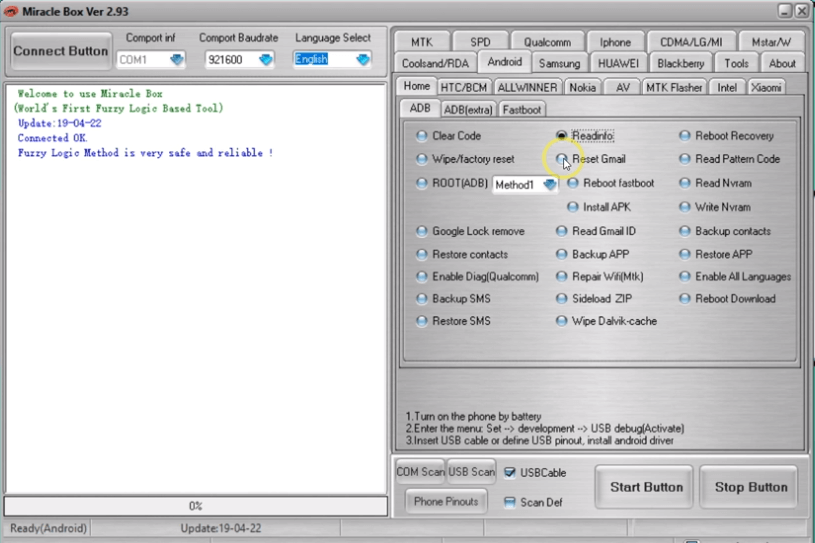The image size is (815, 543).
Task: Switch to the Fastboot tab
Action: pyautogui.click(x=522, y=110)
